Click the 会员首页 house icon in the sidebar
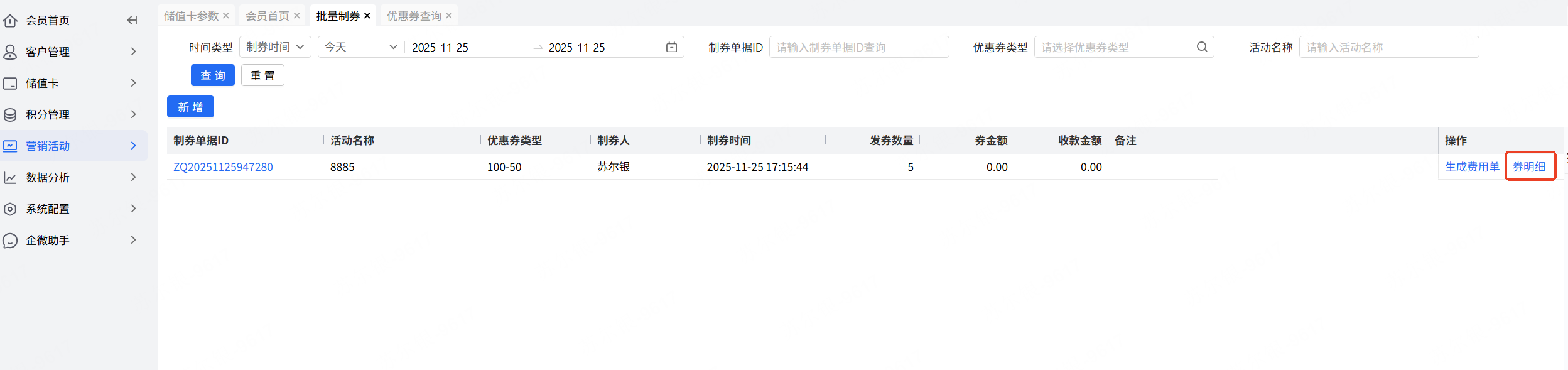Viewport: 1568px width, 370px height. click(10, 21)
